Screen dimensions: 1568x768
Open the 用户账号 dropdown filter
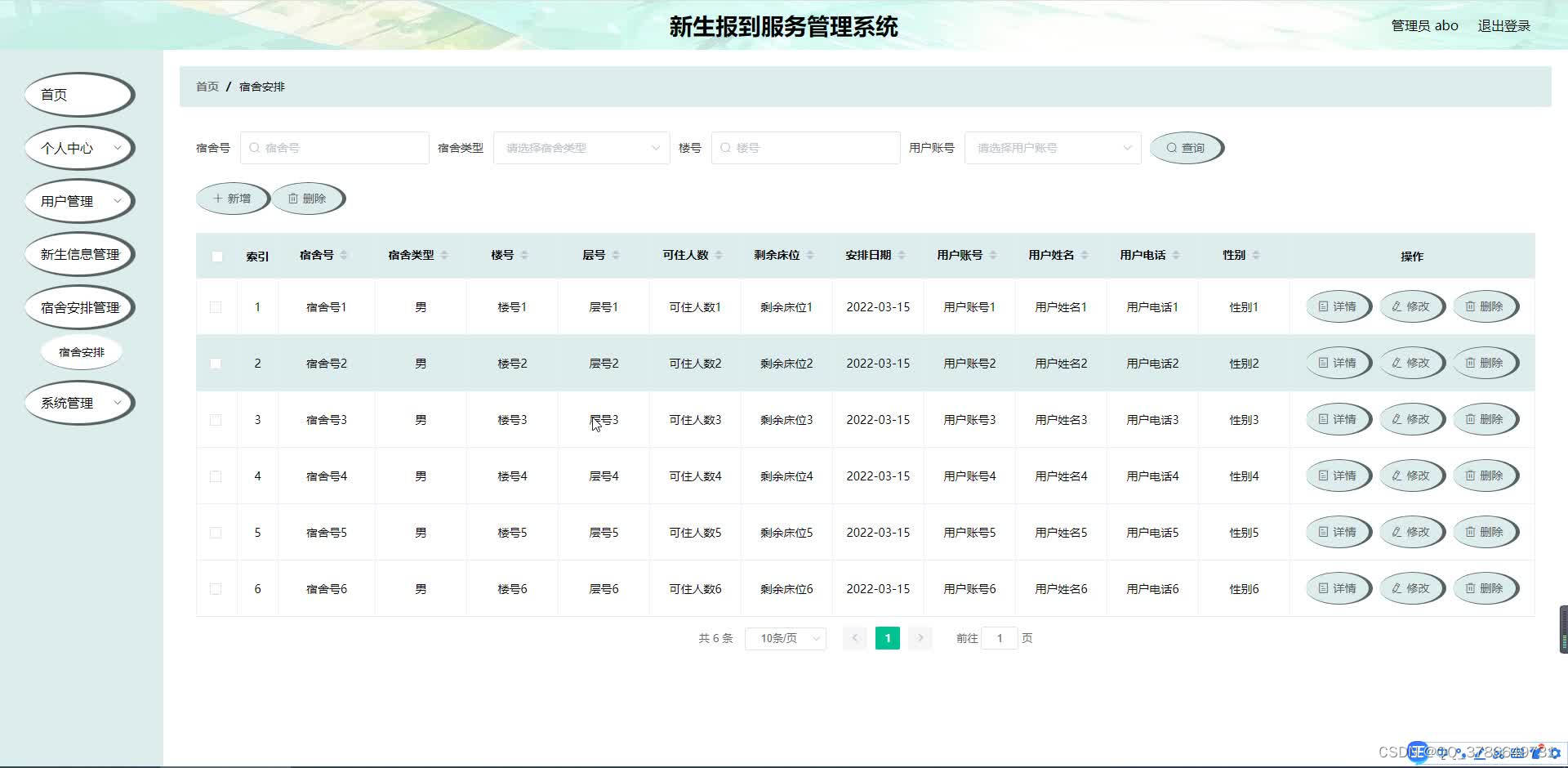1053,148
